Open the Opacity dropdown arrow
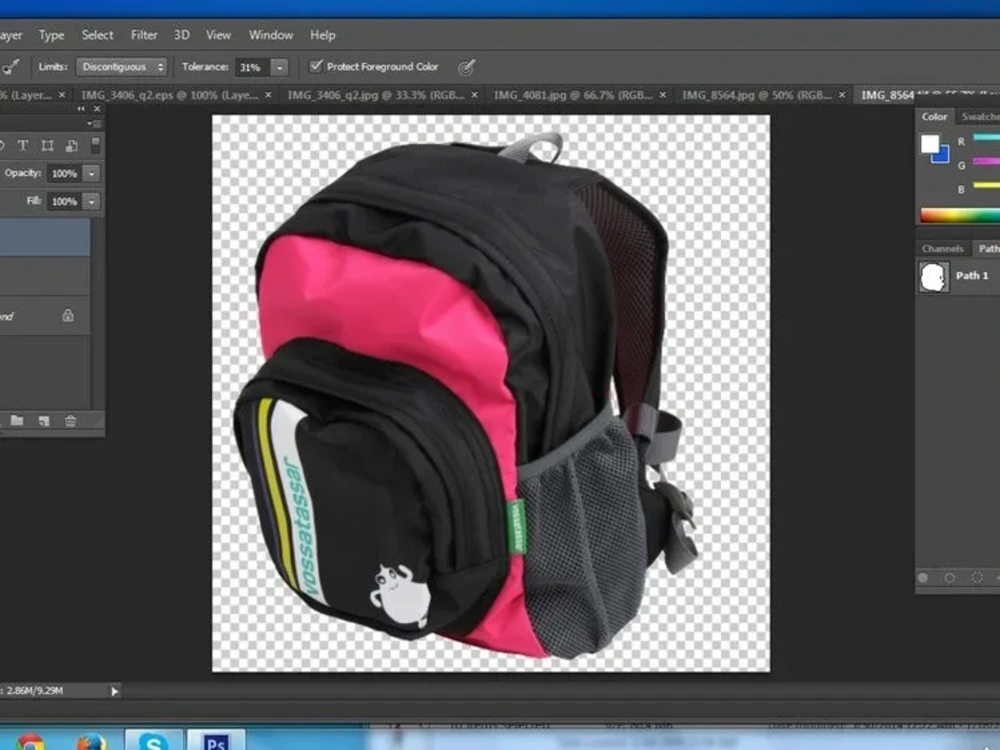 point(92,173)
